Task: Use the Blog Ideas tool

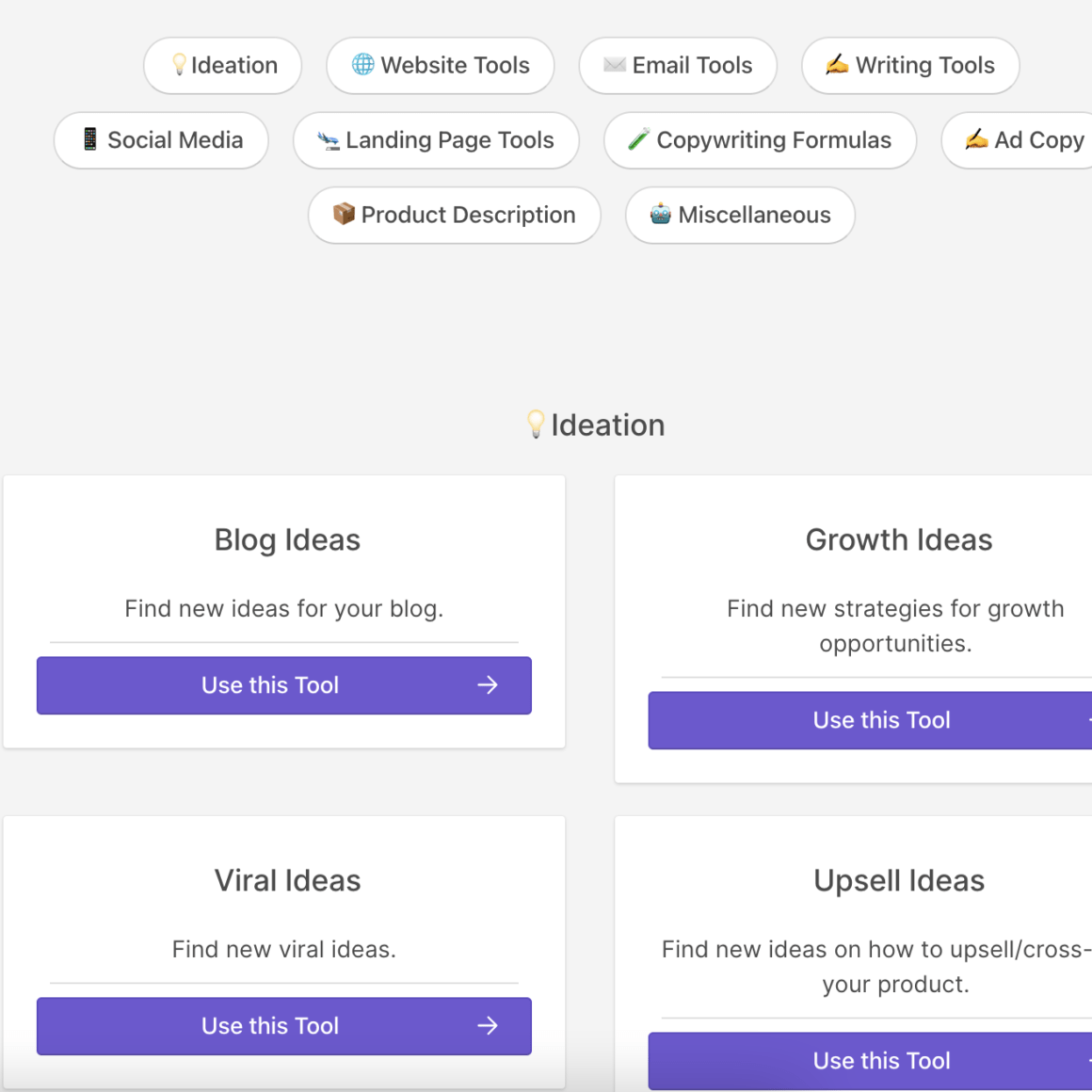Action: (x=283, y=685)
